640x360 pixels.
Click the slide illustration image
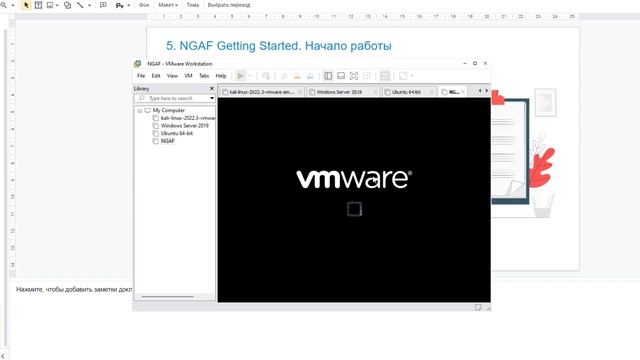(524, 153)
